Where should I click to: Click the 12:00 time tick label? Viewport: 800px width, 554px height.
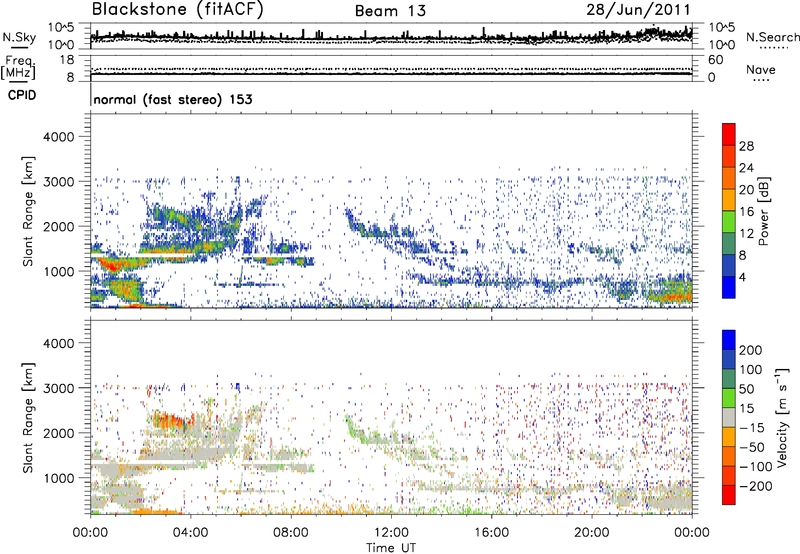pyautogui.click(x=391, y=533)
